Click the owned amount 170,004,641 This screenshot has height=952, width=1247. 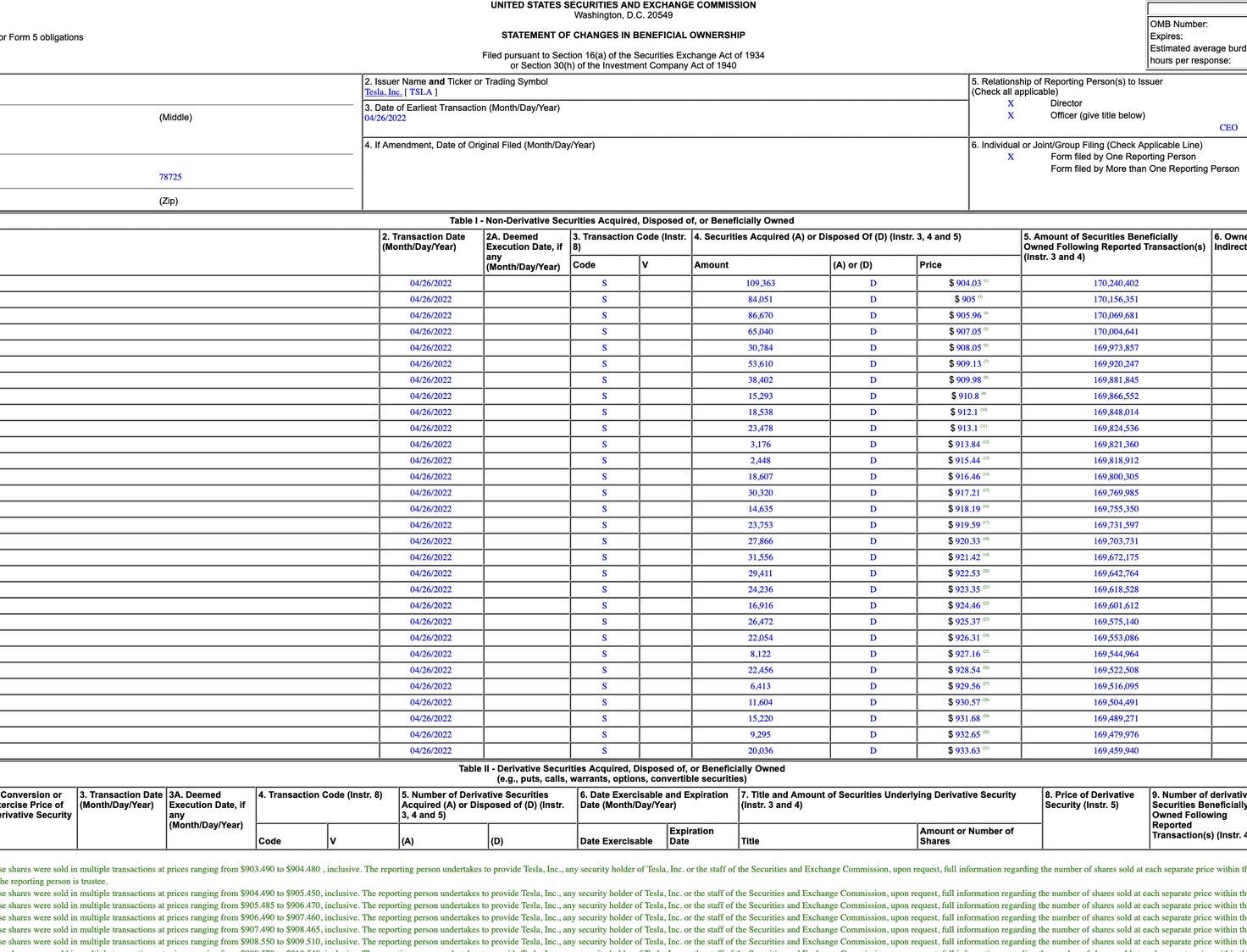tap(1116, 332)
